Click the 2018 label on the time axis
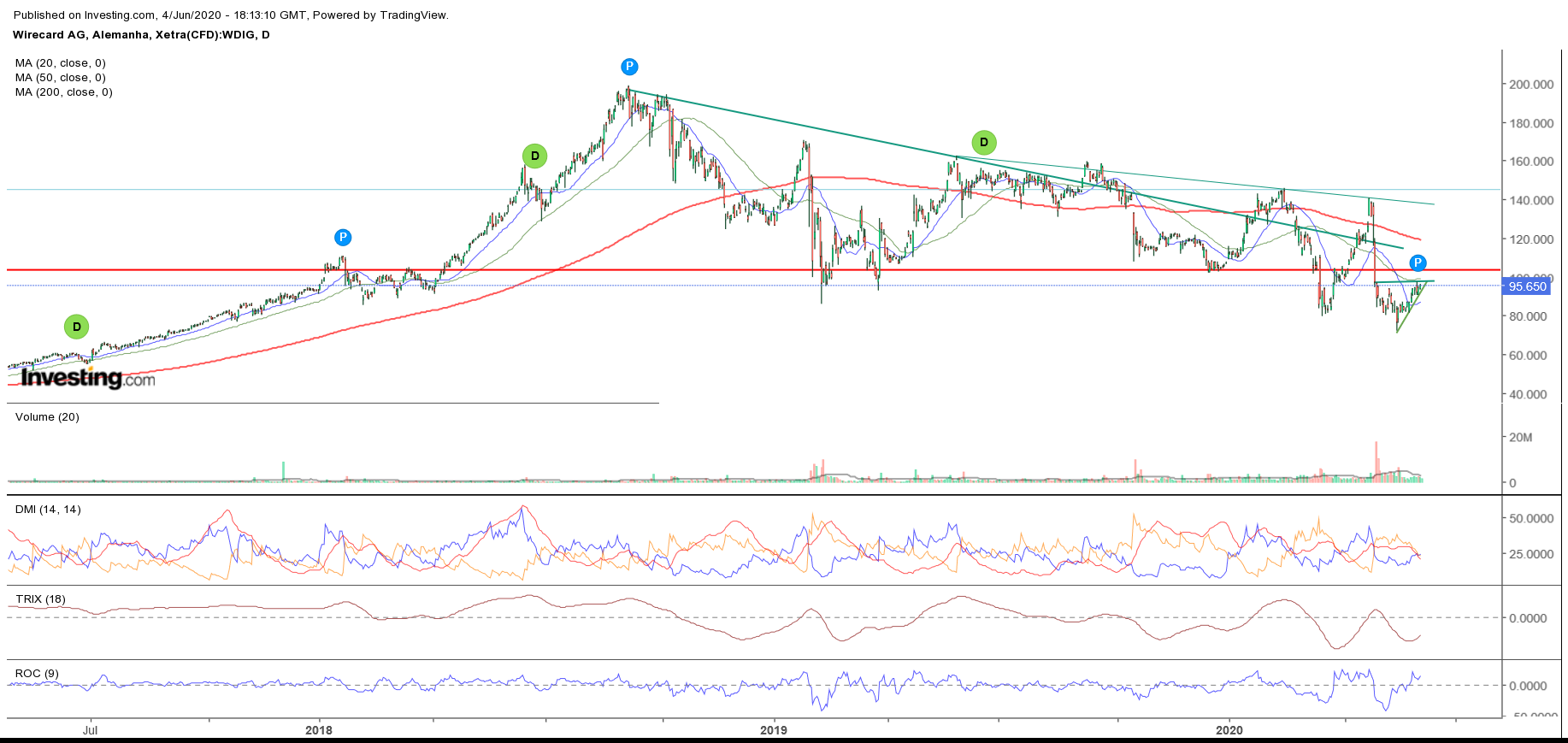 tap(319, 730)
